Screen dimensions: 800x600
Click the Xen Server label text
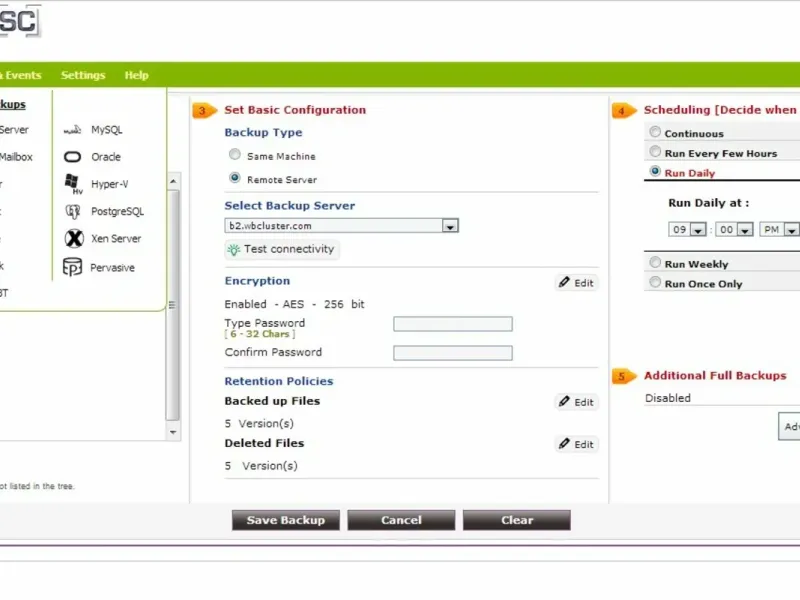pyautogui.click(x=116, y=238)
